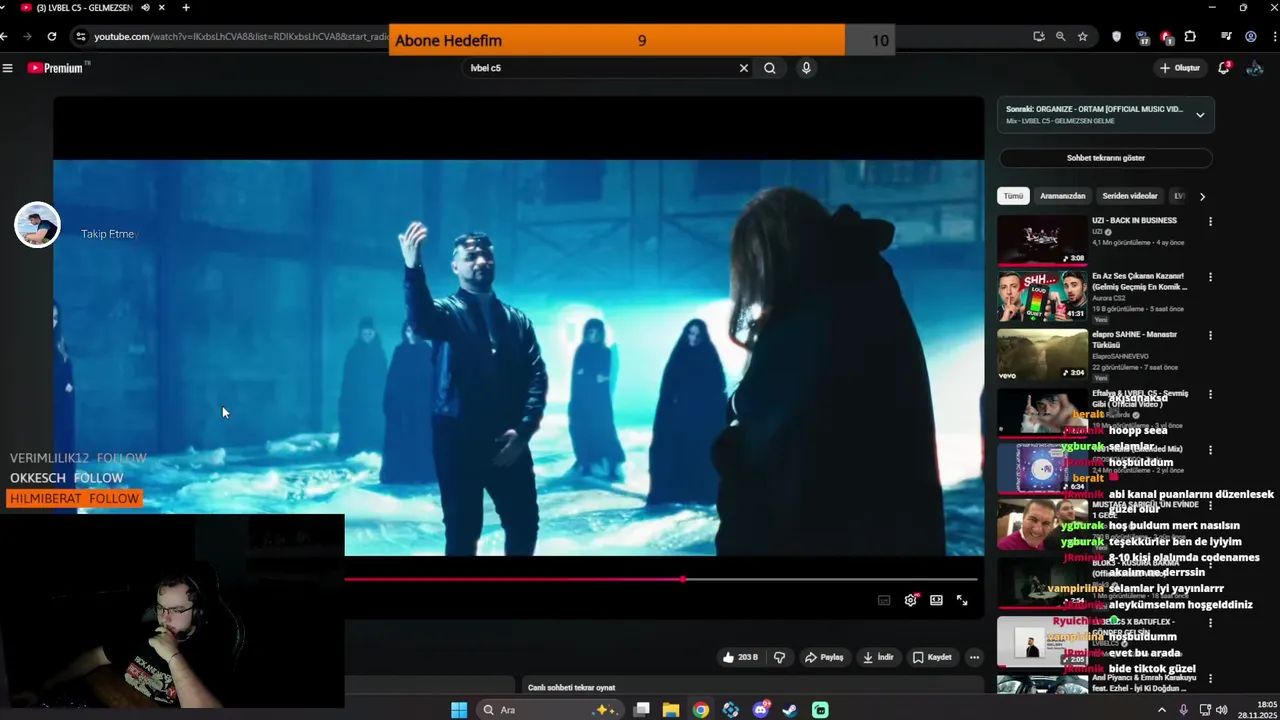Viewport: 1280px width, 720px height.
Task: Open options for En Az Ses Çıkaran Kazanır
Action: click(1210, 278)
